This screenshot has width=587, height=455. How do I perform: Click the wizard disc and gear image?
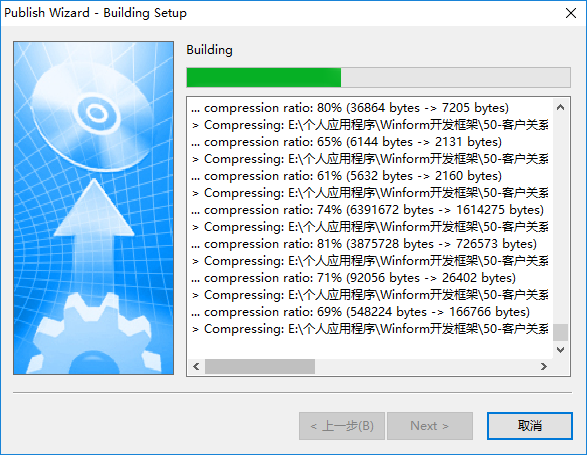pyautogui.click(x=94, y=208)
